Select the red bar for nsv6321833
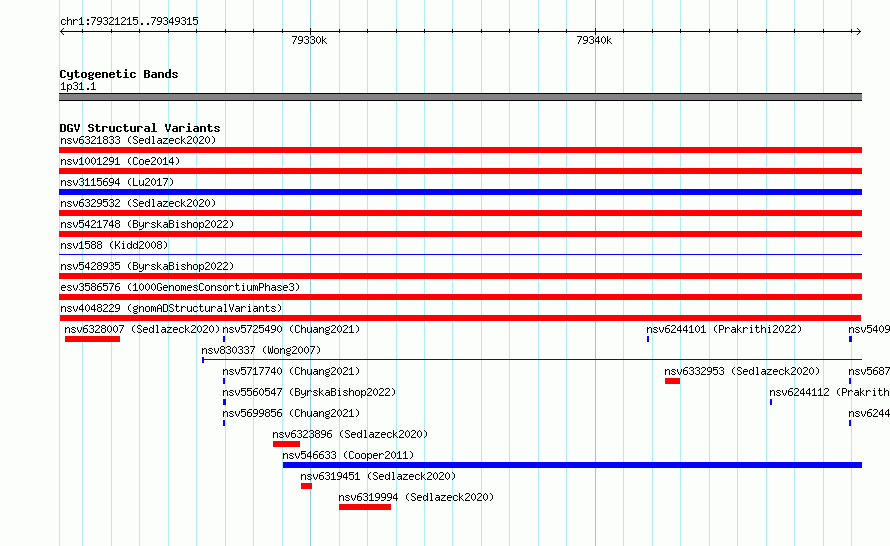 pos(460,150)
